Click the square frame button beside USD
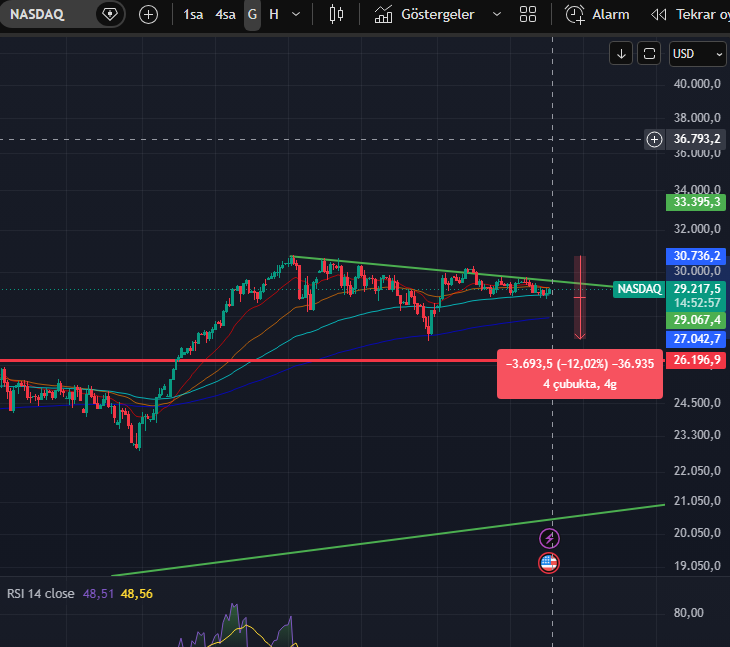730x647 pixels. pos(649,54)
